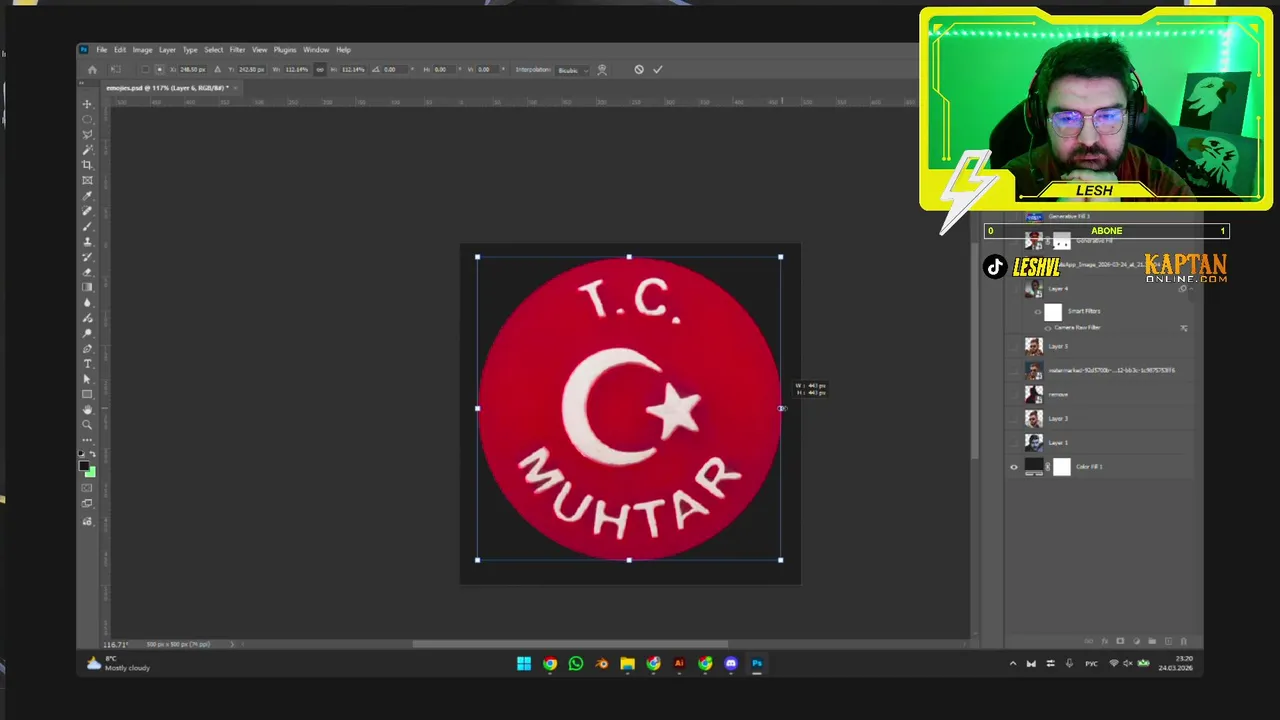Toggle maintain aspect ratio link

click(320, 70)
